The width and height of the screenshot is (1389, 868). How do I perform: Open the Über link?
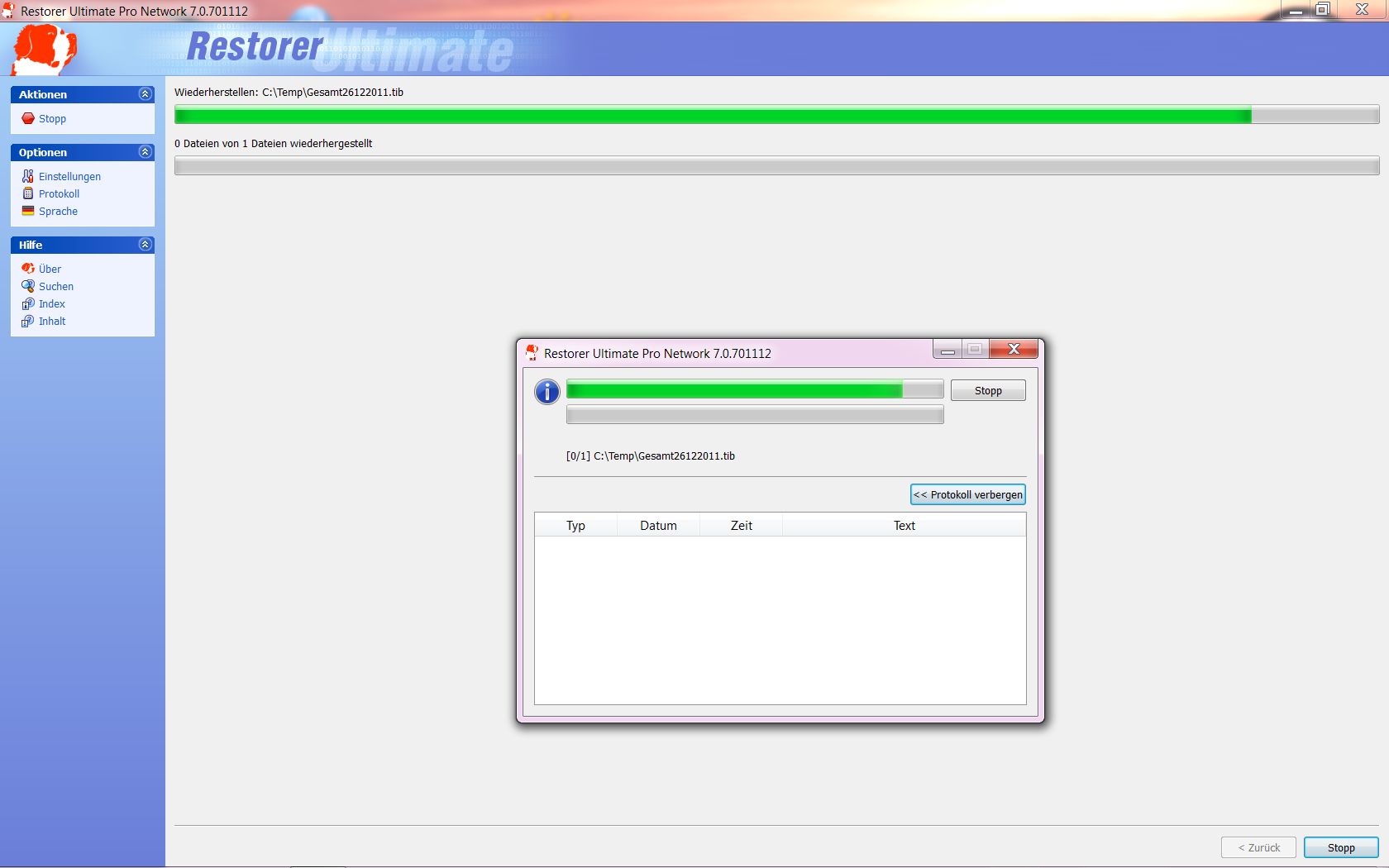pyautogui.click(x=50, y=269)
